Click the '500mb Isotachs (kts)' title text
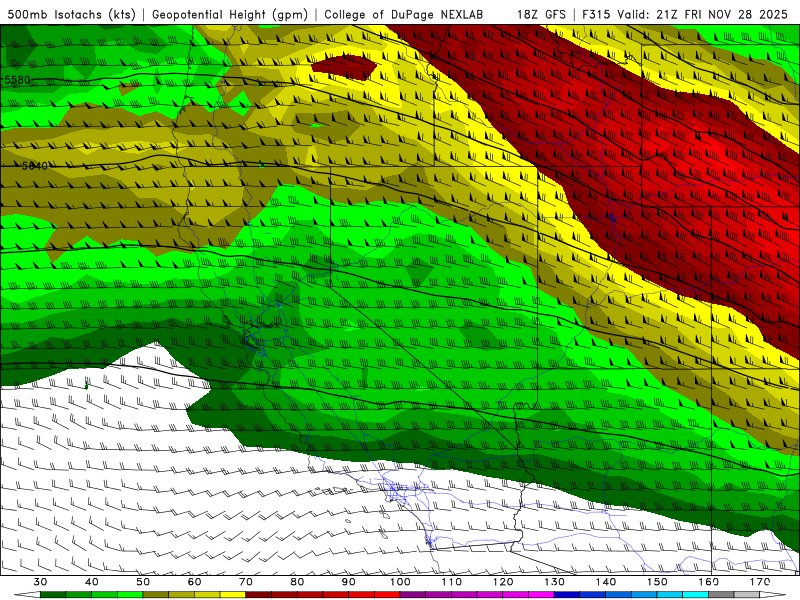Image resolution: width=800 pixels, height=600 pixels. (71, 14)
